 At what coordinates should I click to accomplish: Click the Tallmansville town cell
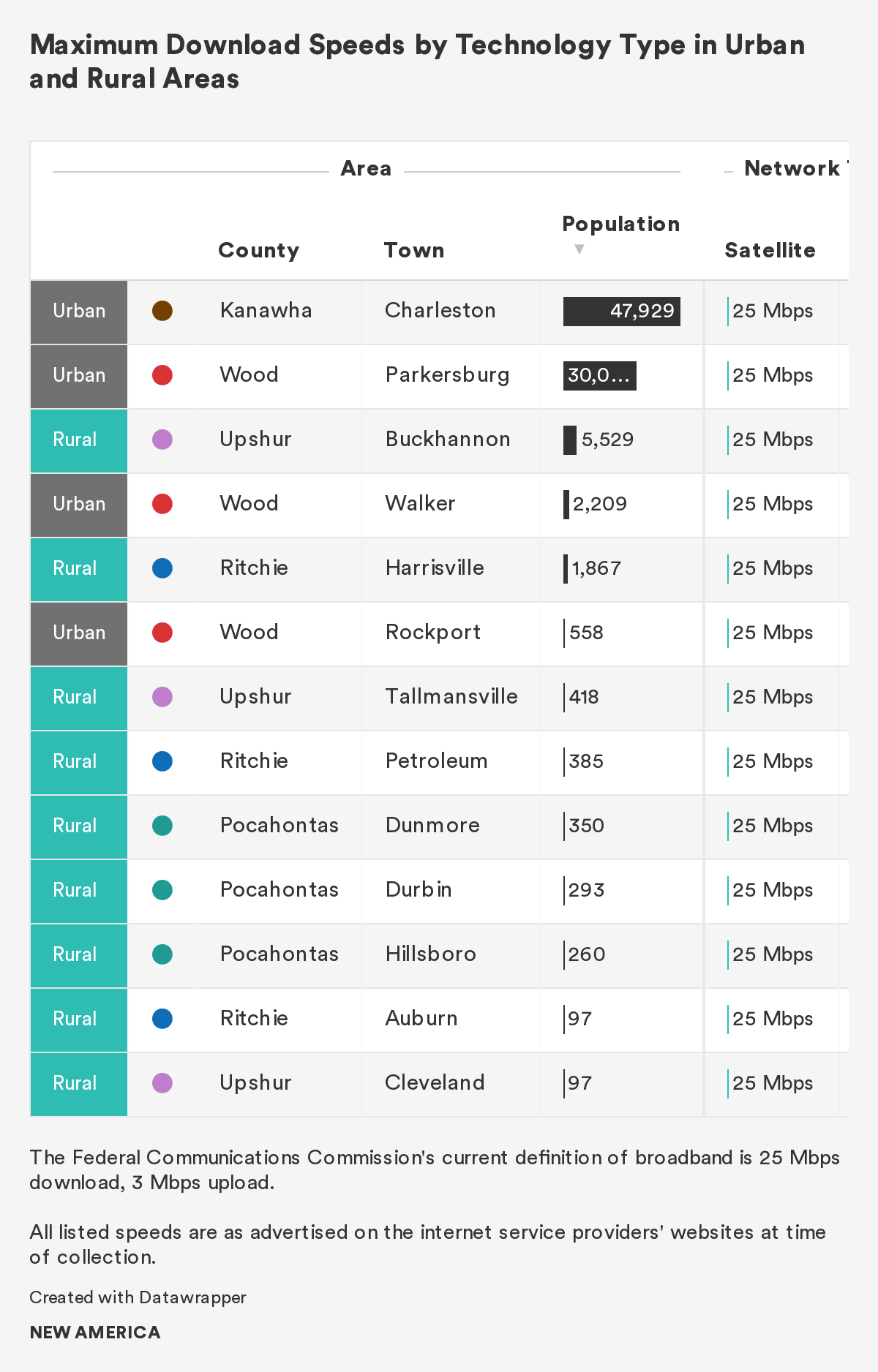coord(451,697)
